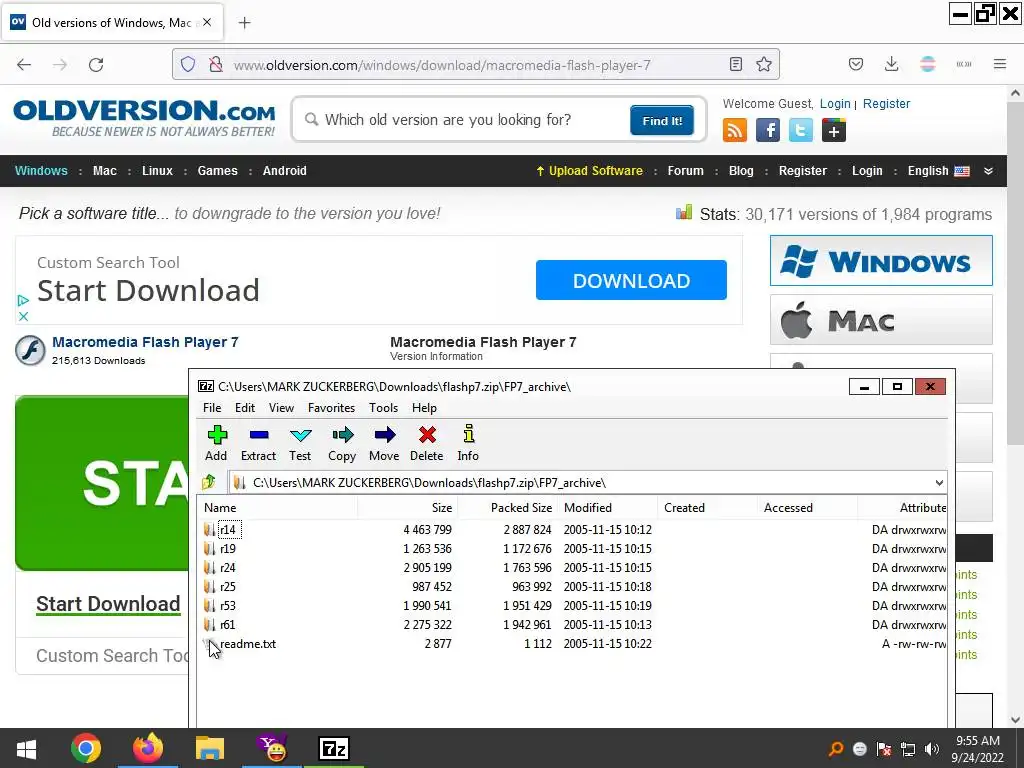Click the Google plus share icon
This screenshot has width=1024, height=768.
pyautogui.click(x=834, y=130)
